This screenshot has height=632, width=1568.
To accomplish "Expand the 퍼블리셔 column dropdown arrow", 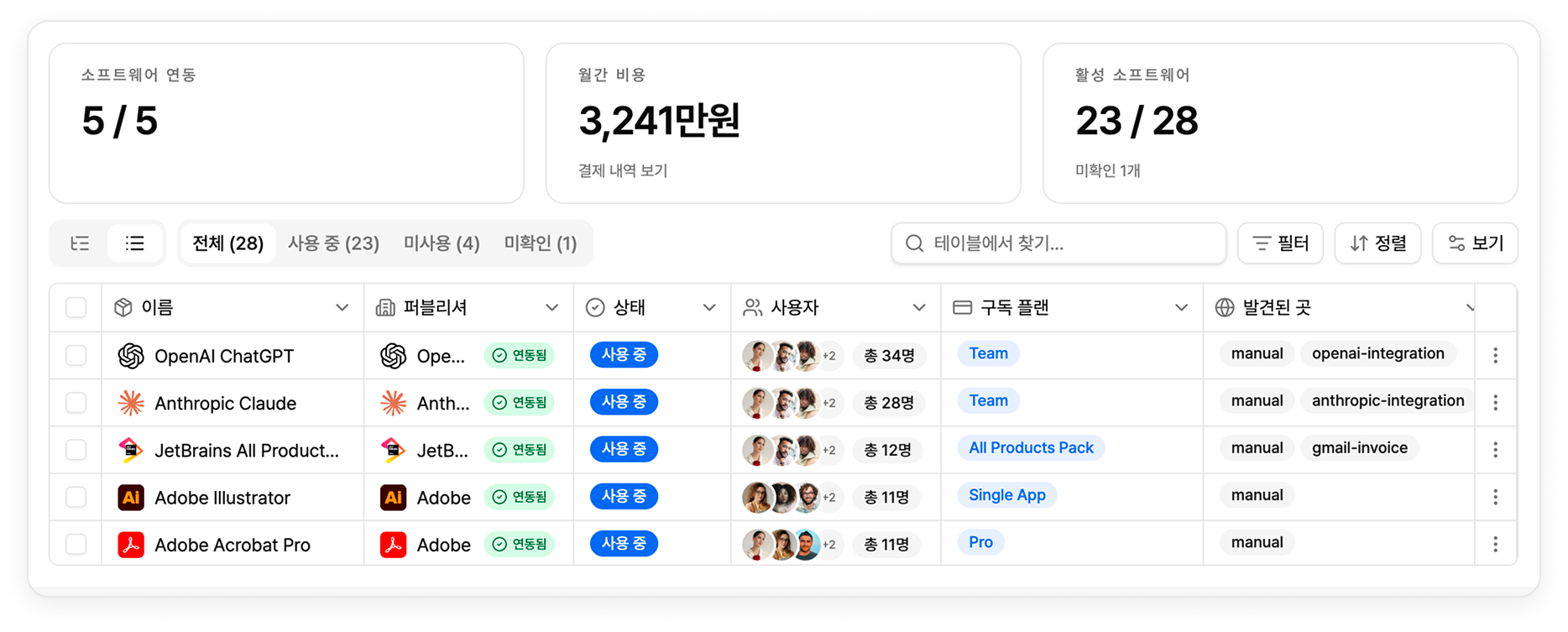I will tap(551, 308).
